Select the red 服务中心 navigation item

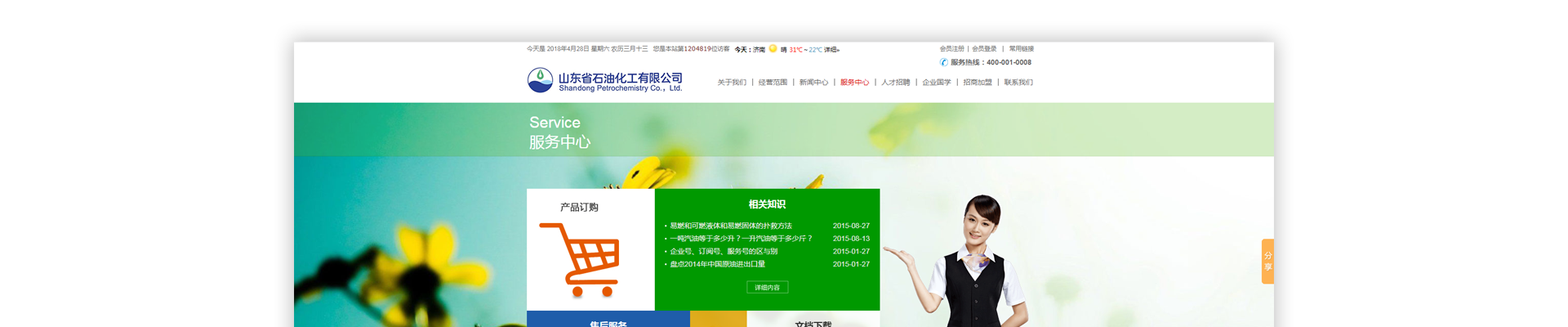(854, 83)
